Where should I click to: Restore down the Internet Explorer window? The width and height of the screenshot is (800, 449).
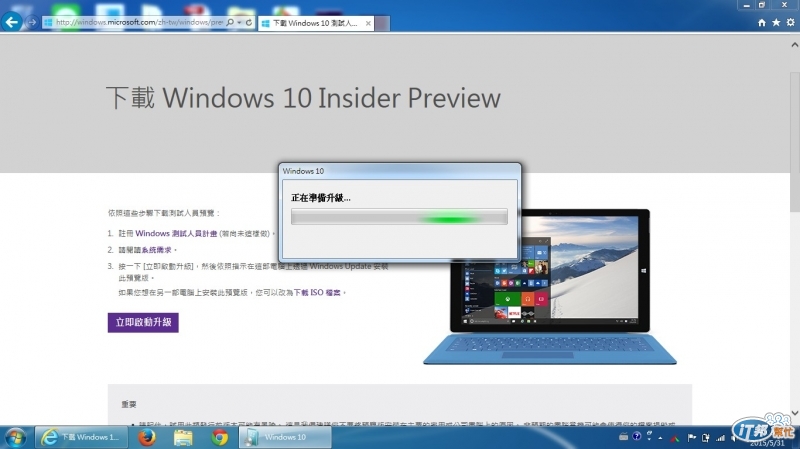(762, 5)
